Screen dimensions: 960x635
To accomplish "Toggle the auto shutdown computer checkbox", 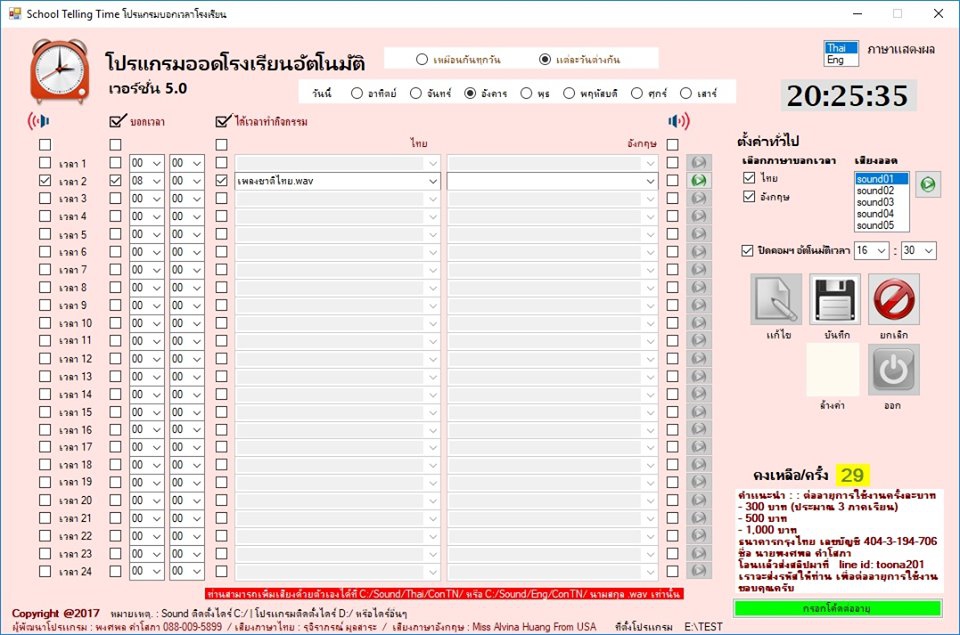I will pos(747,250).
